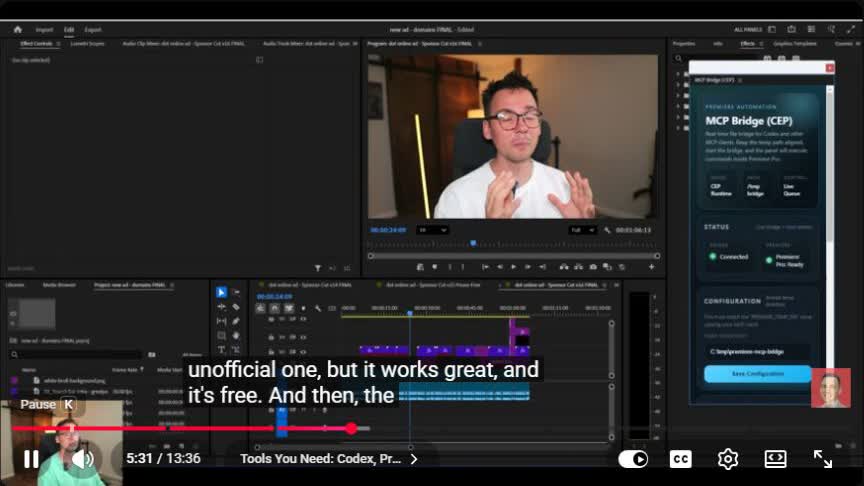Open Program Monitor zoom level dropdown

coord(432,230)
